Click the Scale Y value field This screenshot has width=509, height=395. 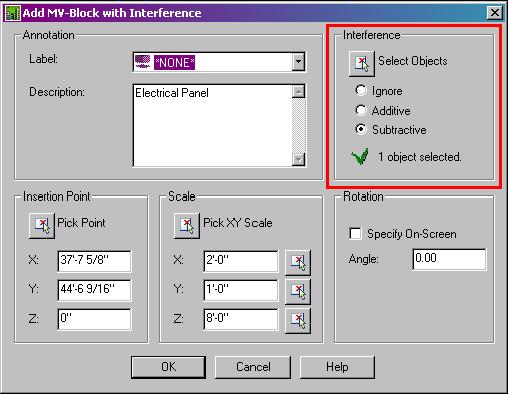pyautogui.click(x=241, y=290)
